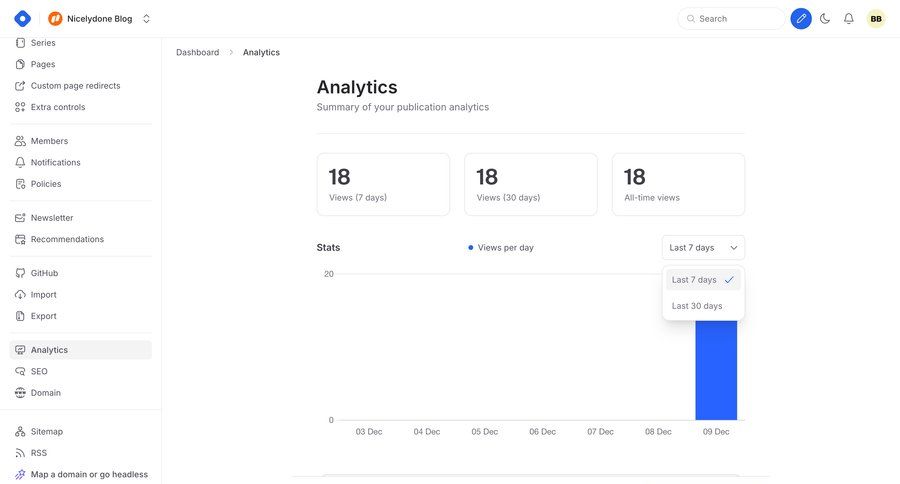Image resolution: width=900 pixels, height=484 pixels.
Task: Click the Pages sidebar icon
Action: 20,64
